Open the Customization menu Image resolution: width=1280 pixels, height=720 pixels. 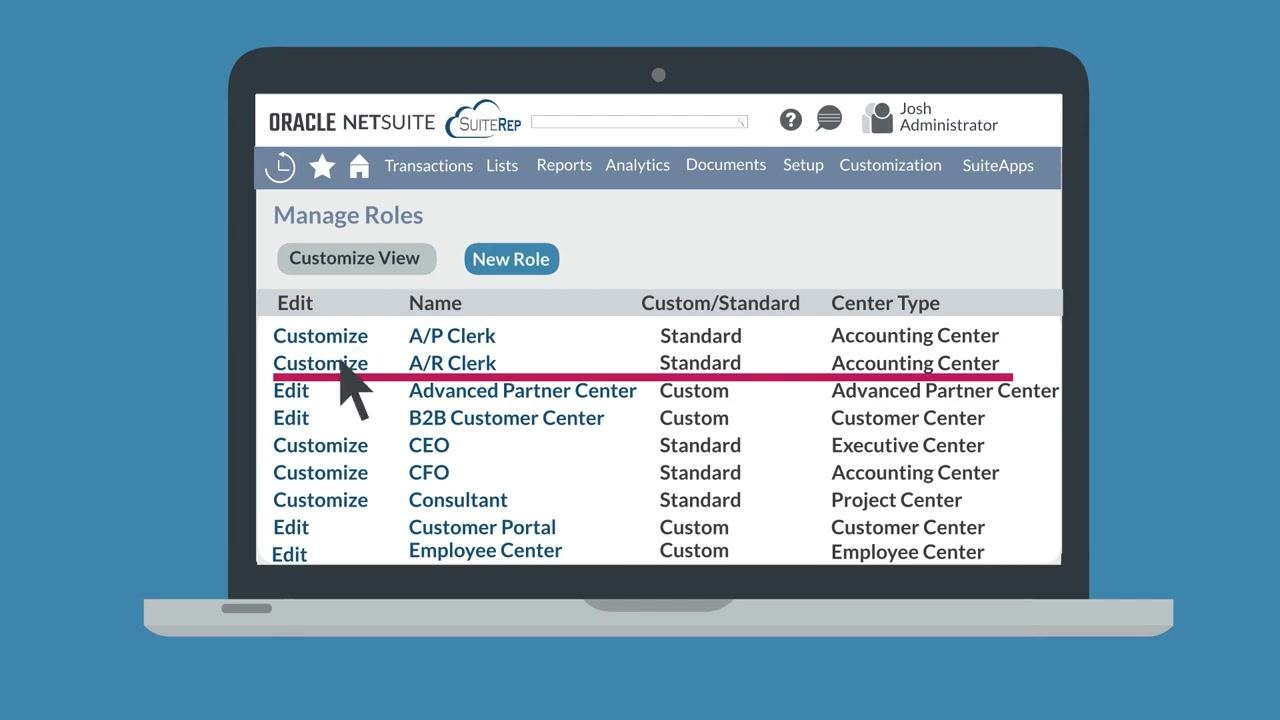tap(890, 165)
